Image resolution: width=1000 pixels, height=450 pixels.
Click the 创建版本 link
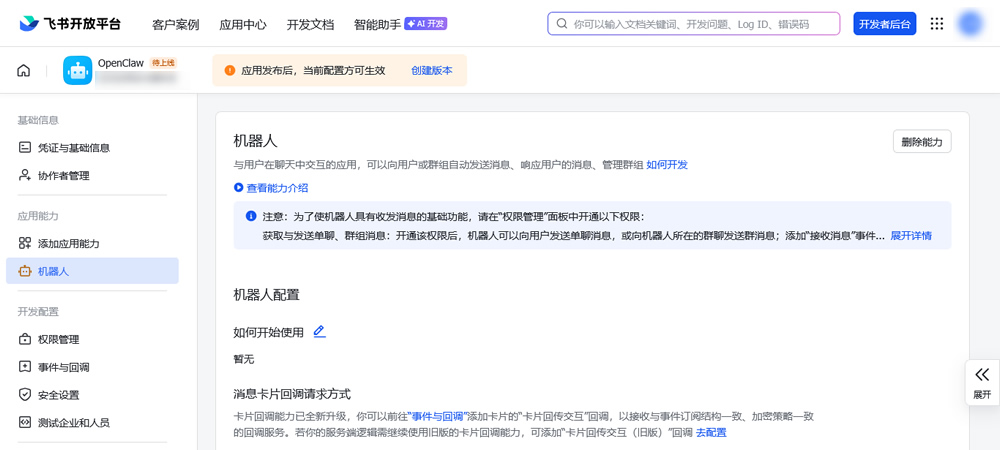point(432,71)
